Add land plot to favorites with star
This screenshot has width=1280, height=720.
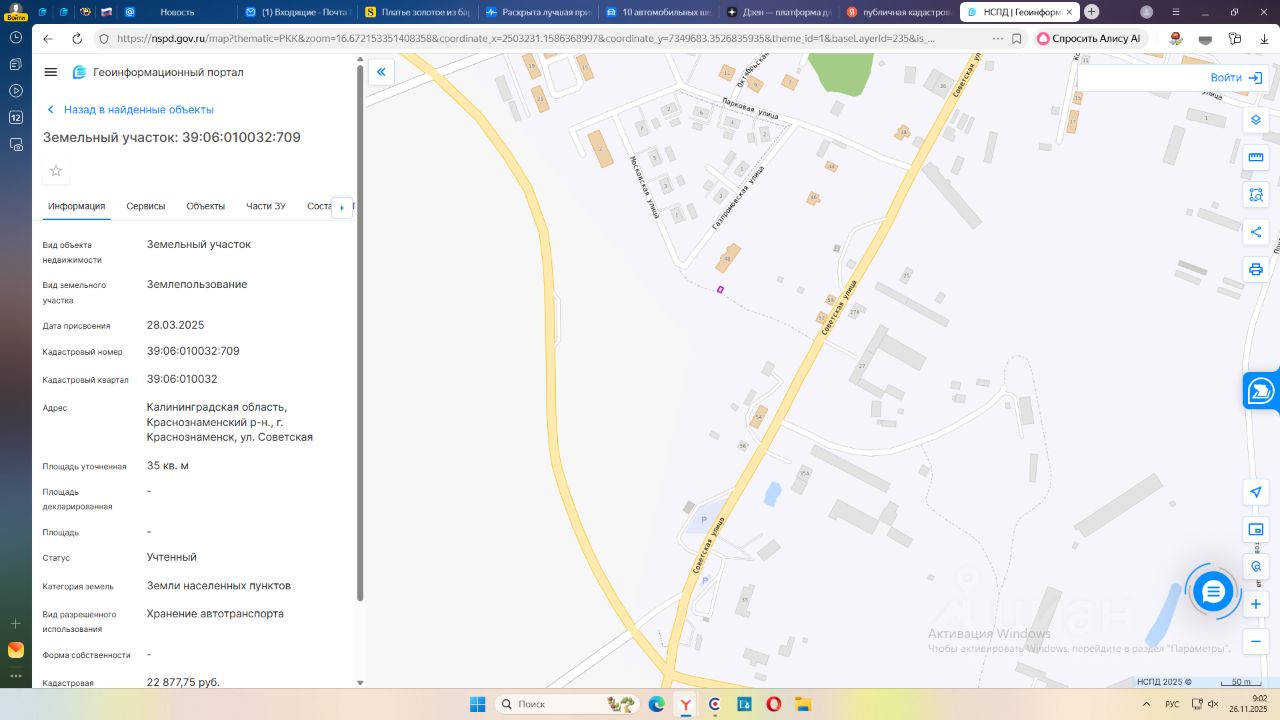[56, 171]
